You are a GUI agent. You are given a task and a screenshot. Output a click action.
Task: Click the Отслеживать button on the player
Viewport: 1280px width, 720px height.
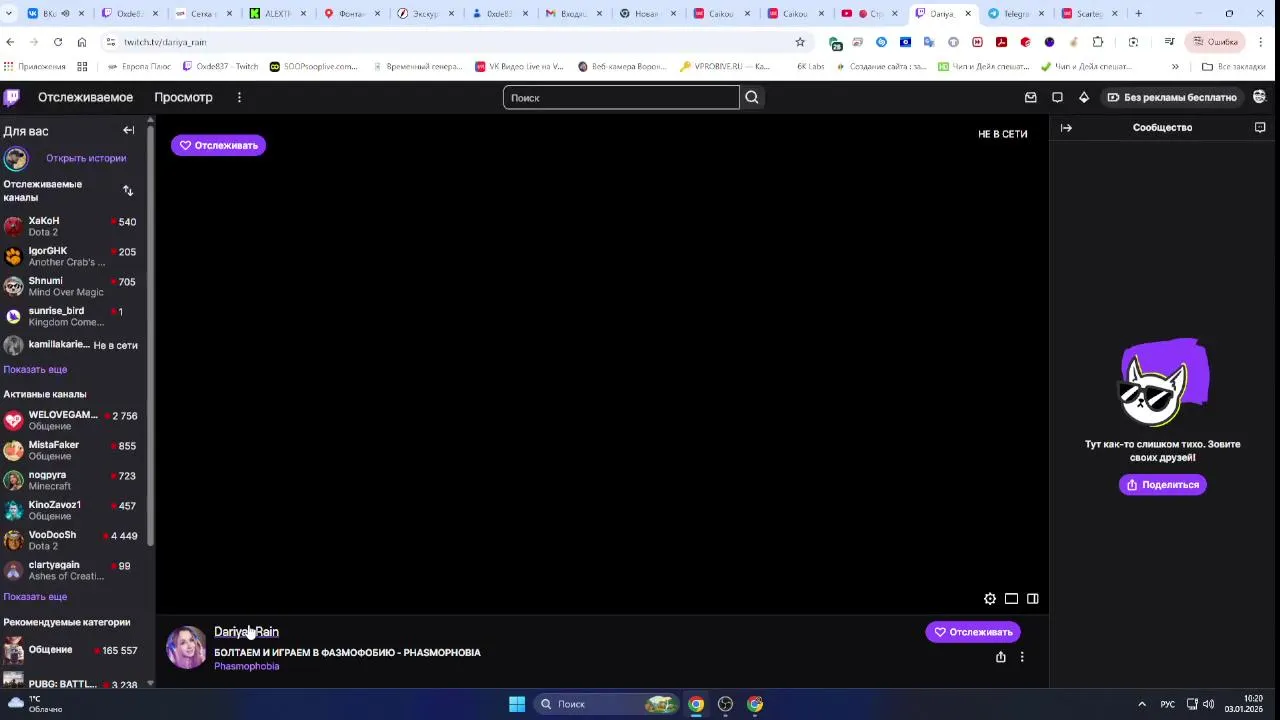point(218,145)
